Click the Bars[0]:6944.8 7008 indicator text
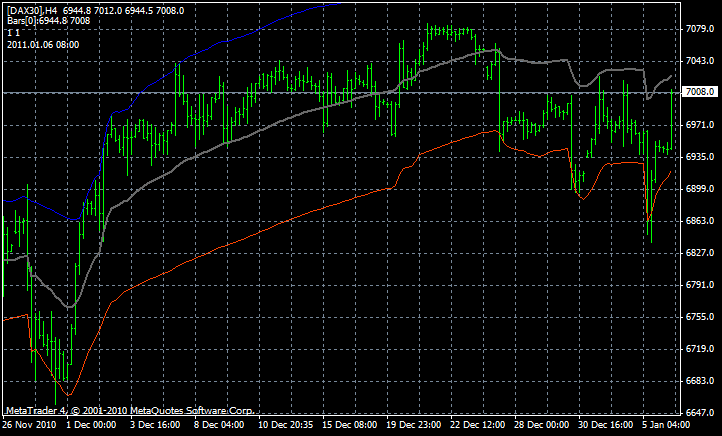 48,21
